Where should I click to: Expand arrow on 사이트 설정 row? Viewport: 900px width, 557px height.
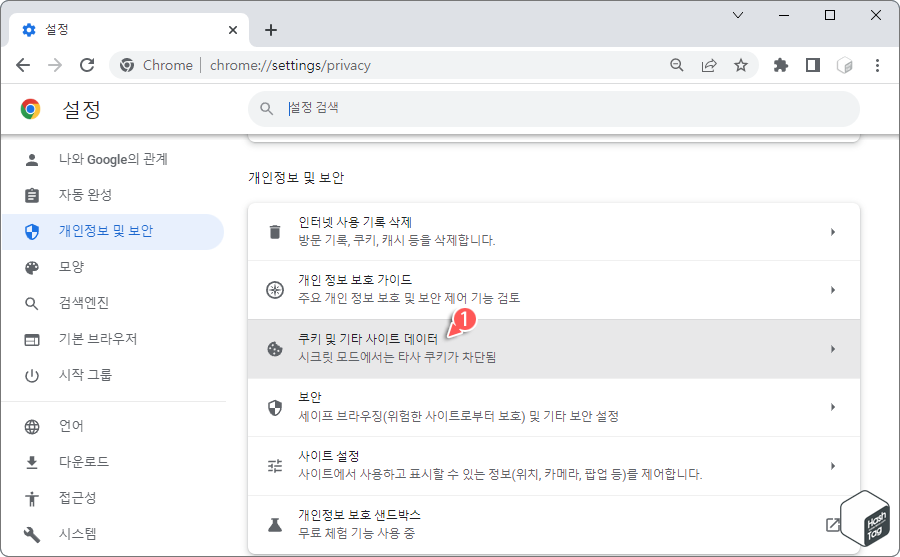pyautogui.click(x=832, y=466)
